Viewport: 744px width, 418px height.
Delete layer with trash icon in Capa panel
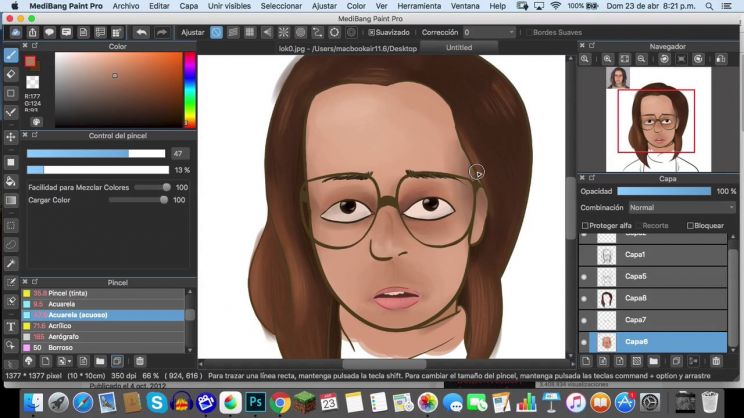(716, 361)
